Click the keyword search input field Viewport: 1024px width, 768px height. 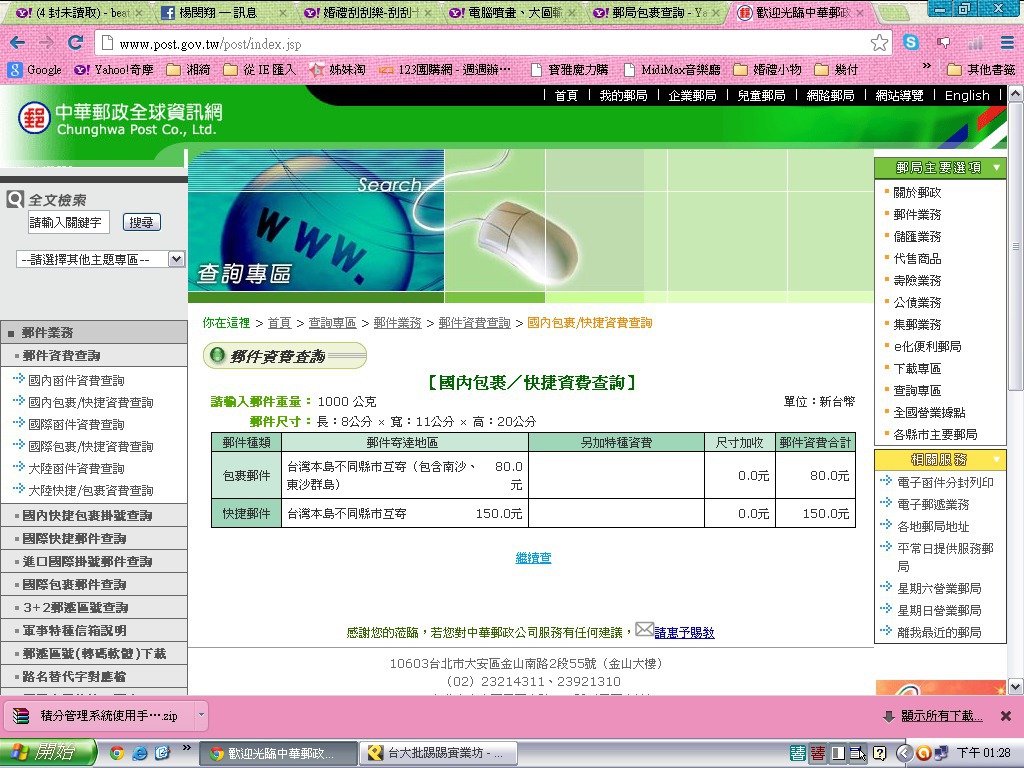tap(68, 223)
